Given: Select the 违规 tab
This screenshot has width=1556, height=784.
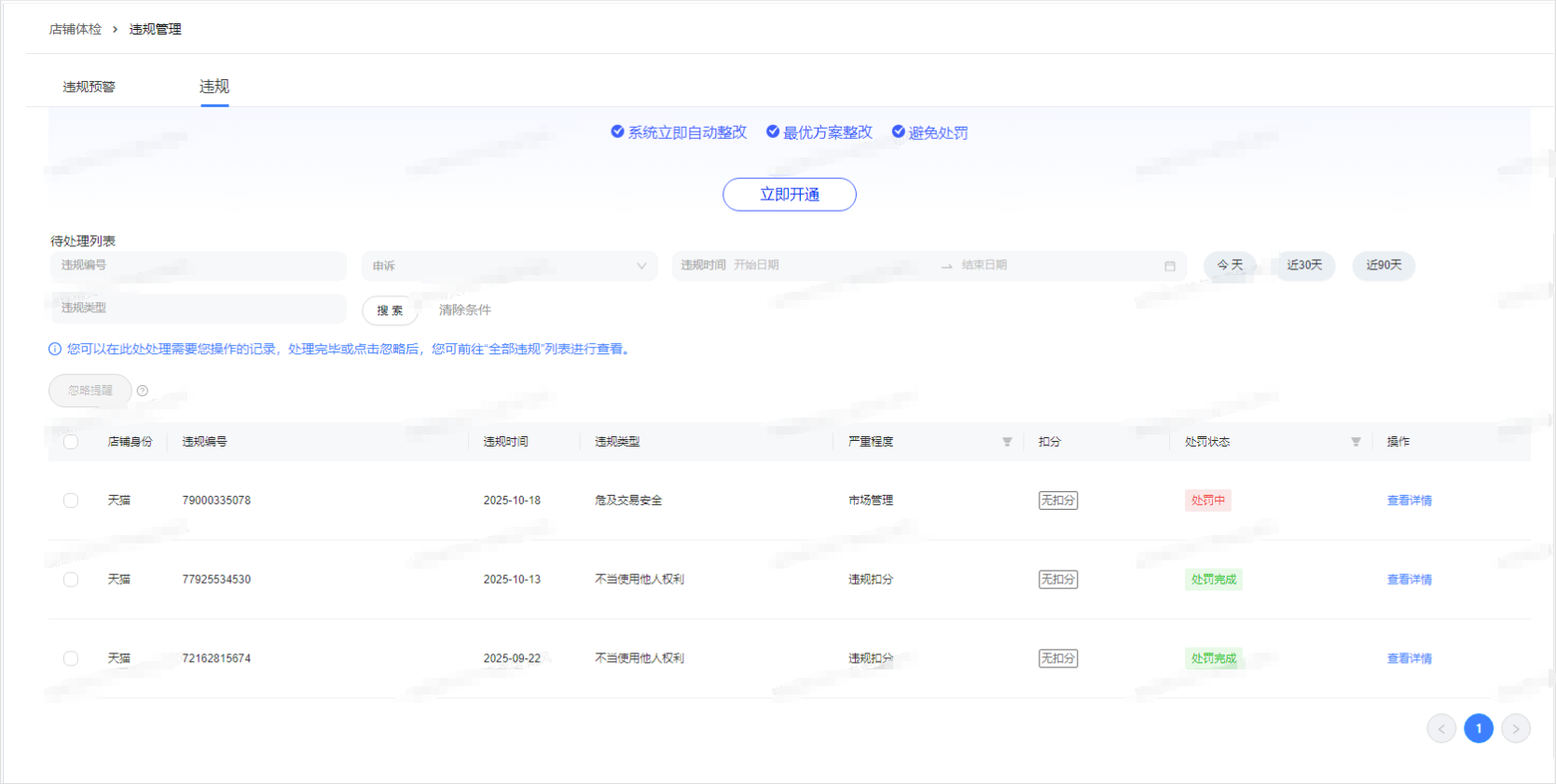Looking at the screenshot, I should (214, 87).
